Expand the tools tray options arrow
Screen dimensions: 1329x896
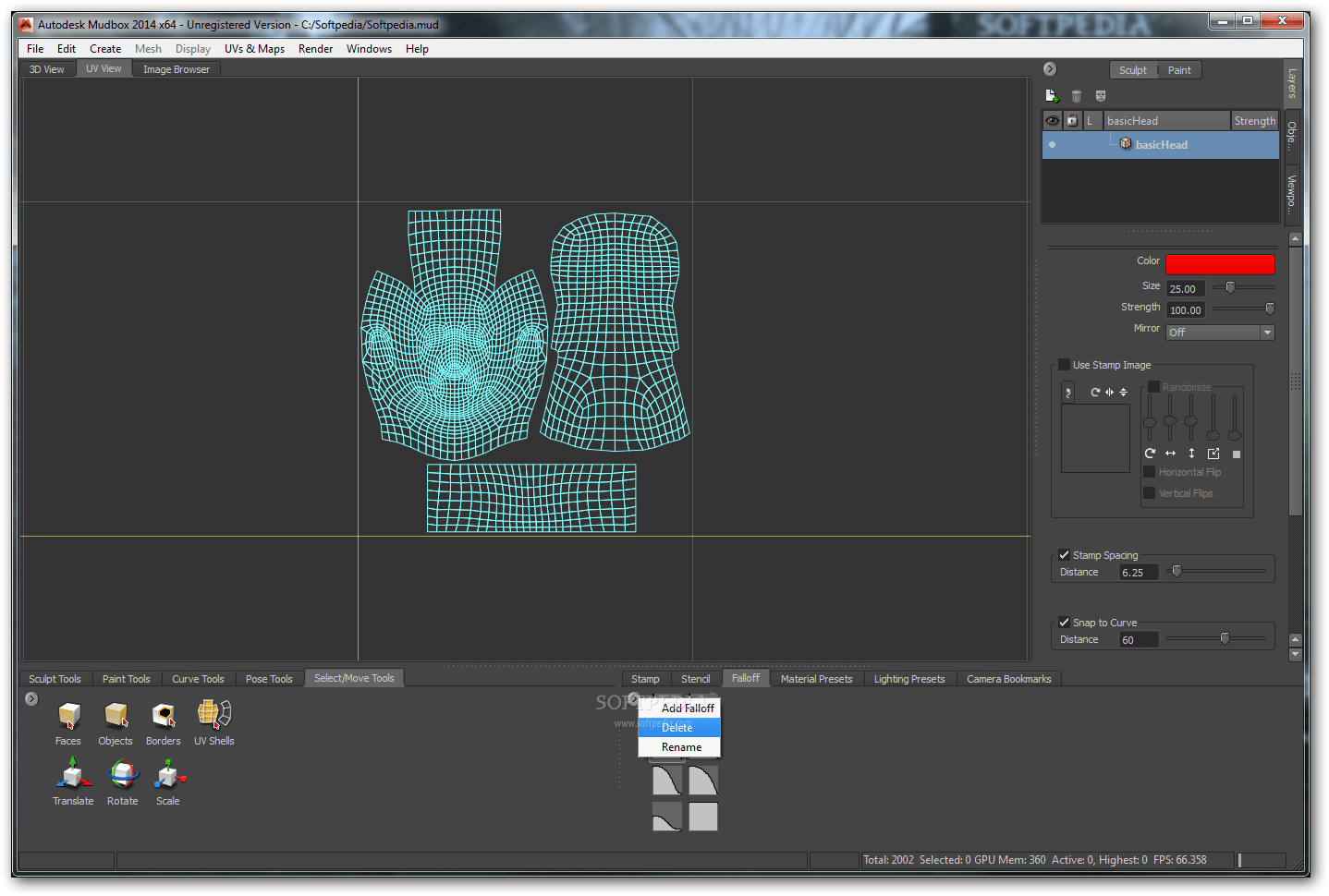coord(31,699)
